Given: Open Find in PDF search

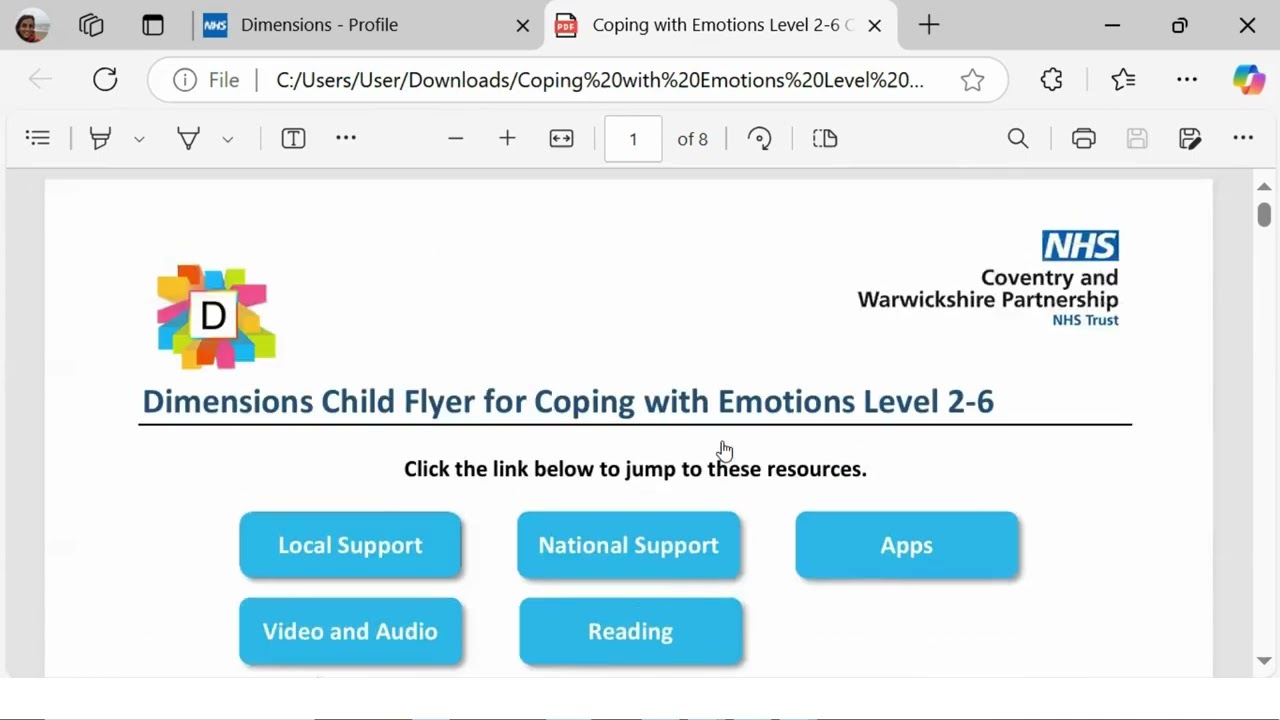Looking at the screenshot, I should [1018, 139].
